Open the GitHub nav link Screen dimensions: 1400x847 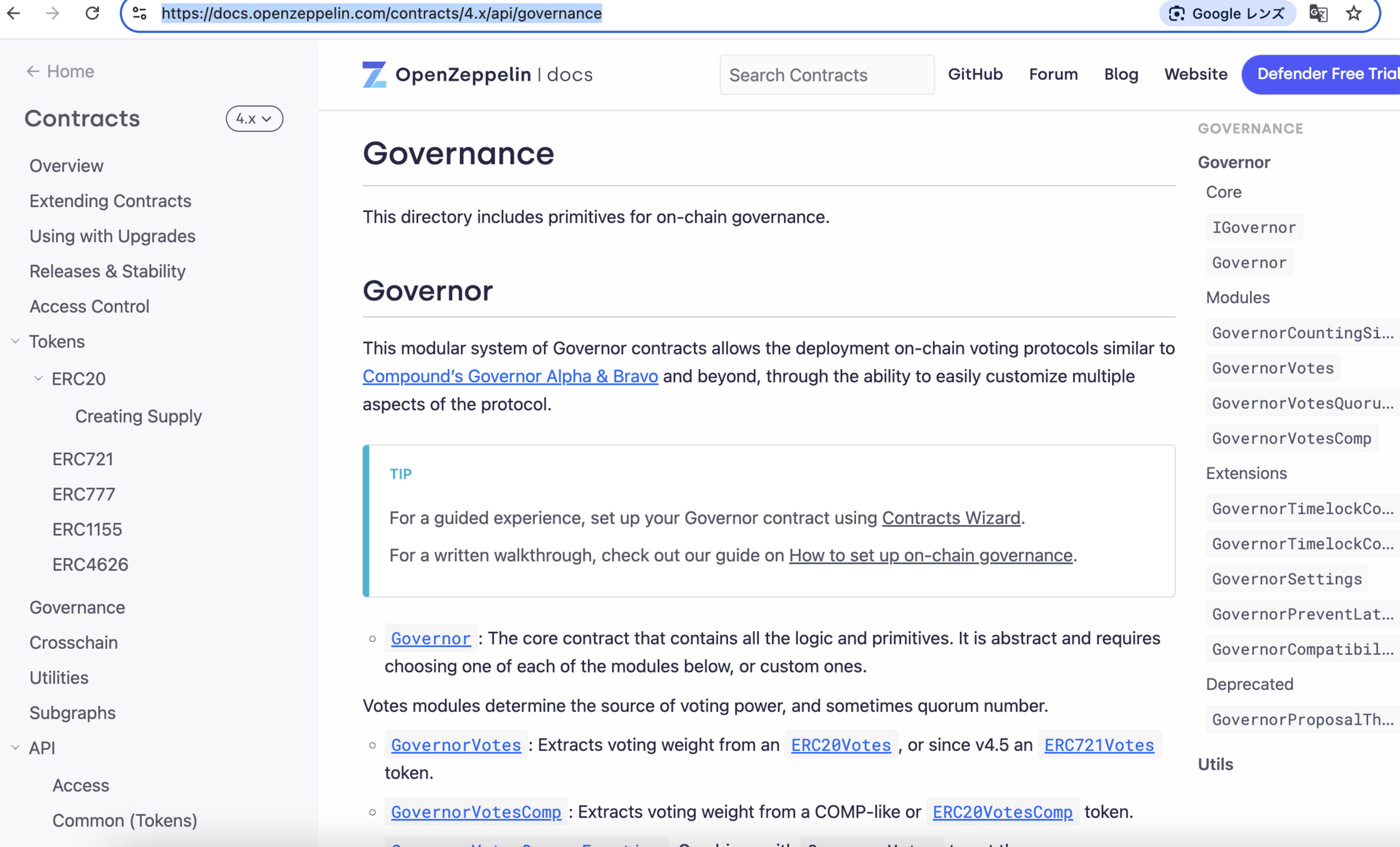click(975, 74)
